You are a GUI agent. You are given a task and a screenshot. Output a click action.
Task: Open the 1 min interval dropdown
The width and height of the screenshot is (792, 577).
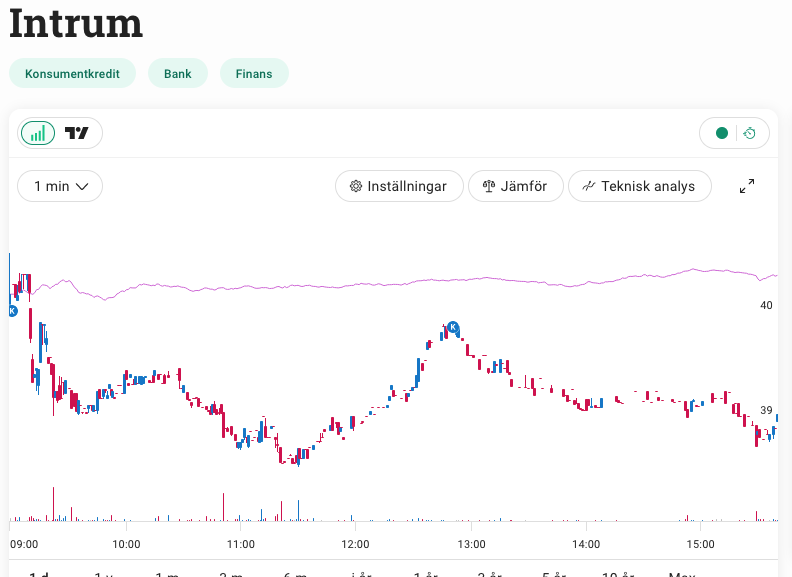tap(60, 186)
